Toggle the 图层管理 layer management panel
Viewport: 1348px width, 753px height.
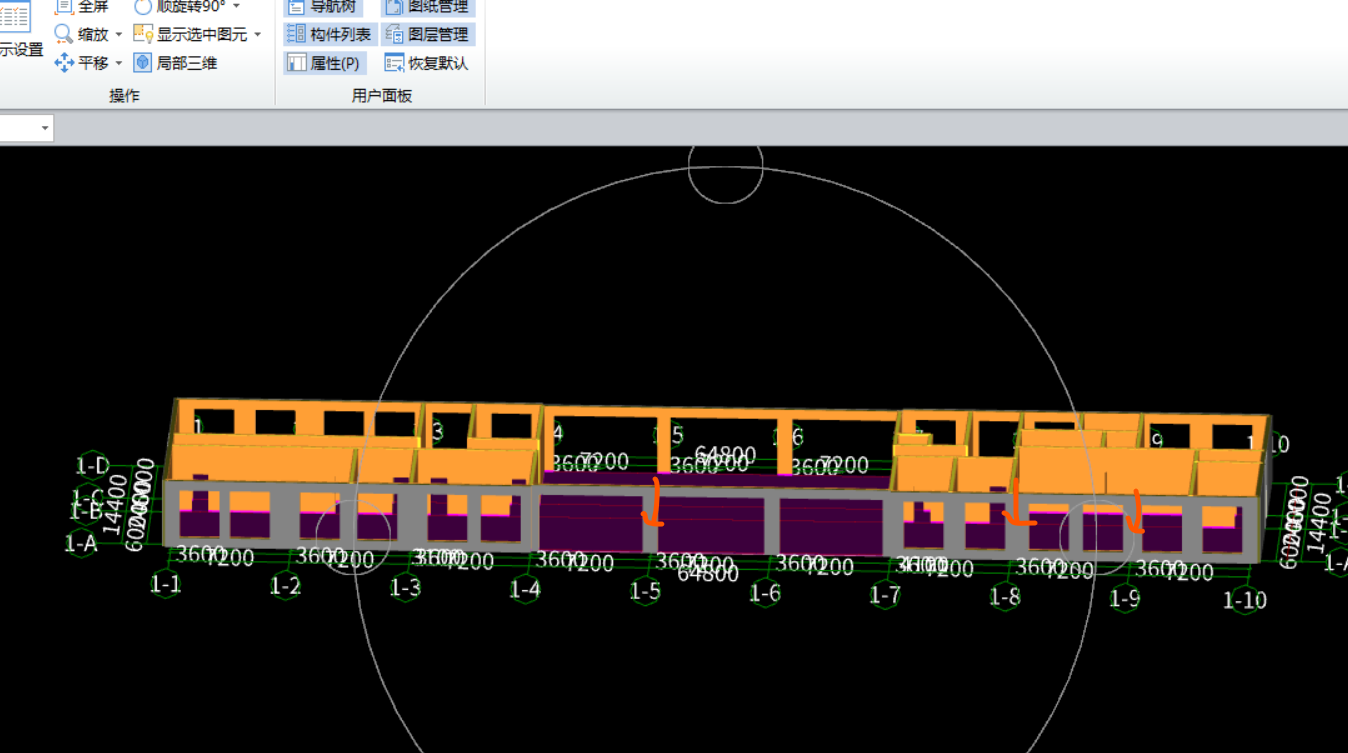coord(428,34)
